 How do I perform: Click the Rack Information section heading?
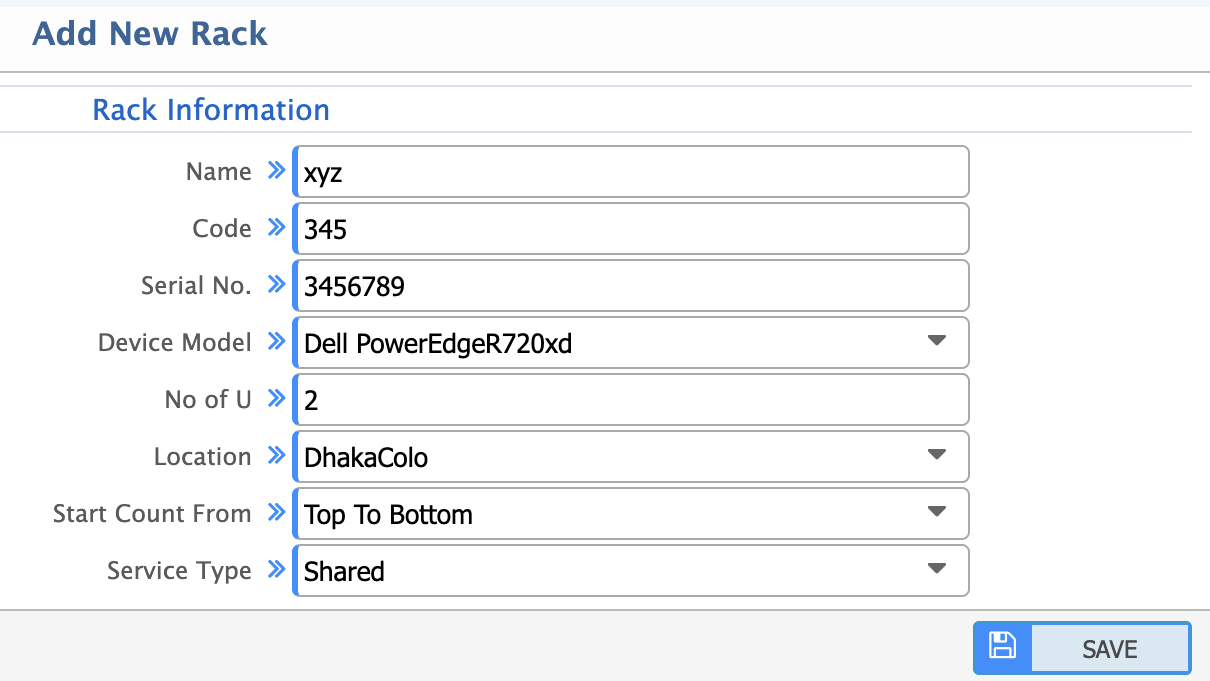(x=211, y=109)
